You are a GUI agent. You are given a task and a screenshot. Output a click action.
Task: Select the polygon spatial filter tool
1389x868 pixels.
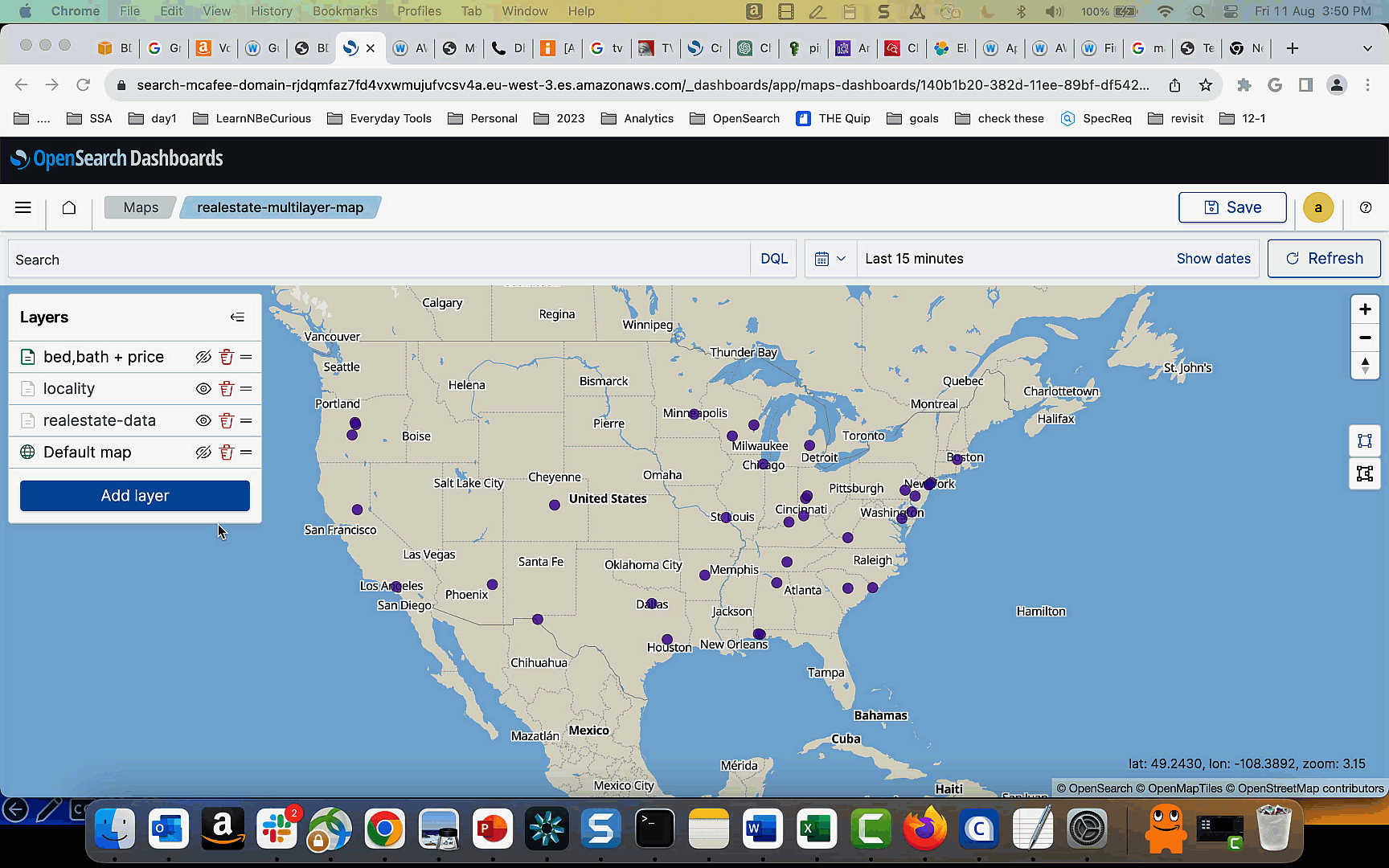1365,473
